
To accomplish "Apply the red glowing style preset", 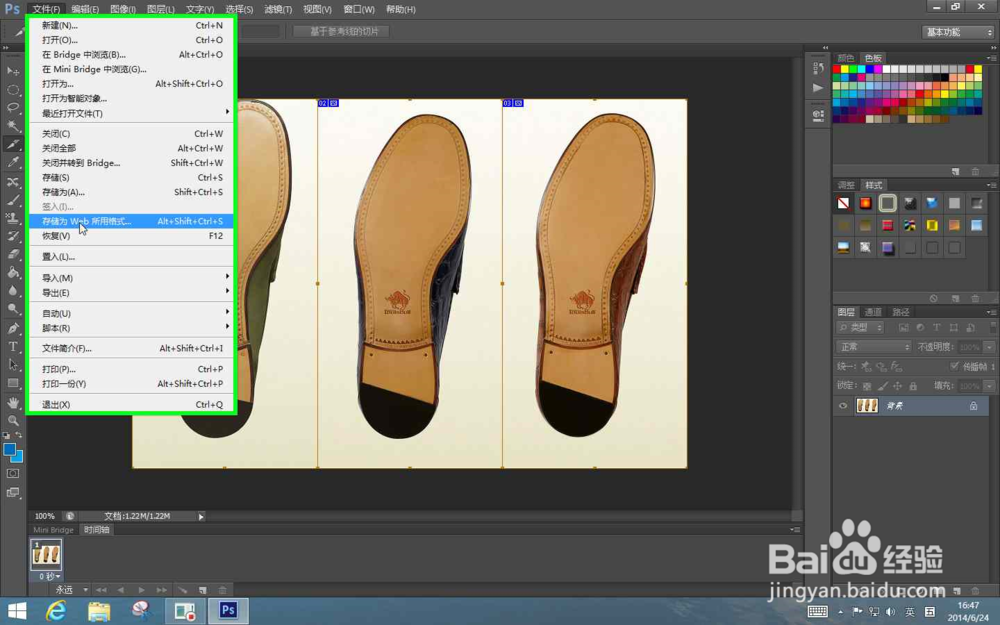I will coord(865,203).
